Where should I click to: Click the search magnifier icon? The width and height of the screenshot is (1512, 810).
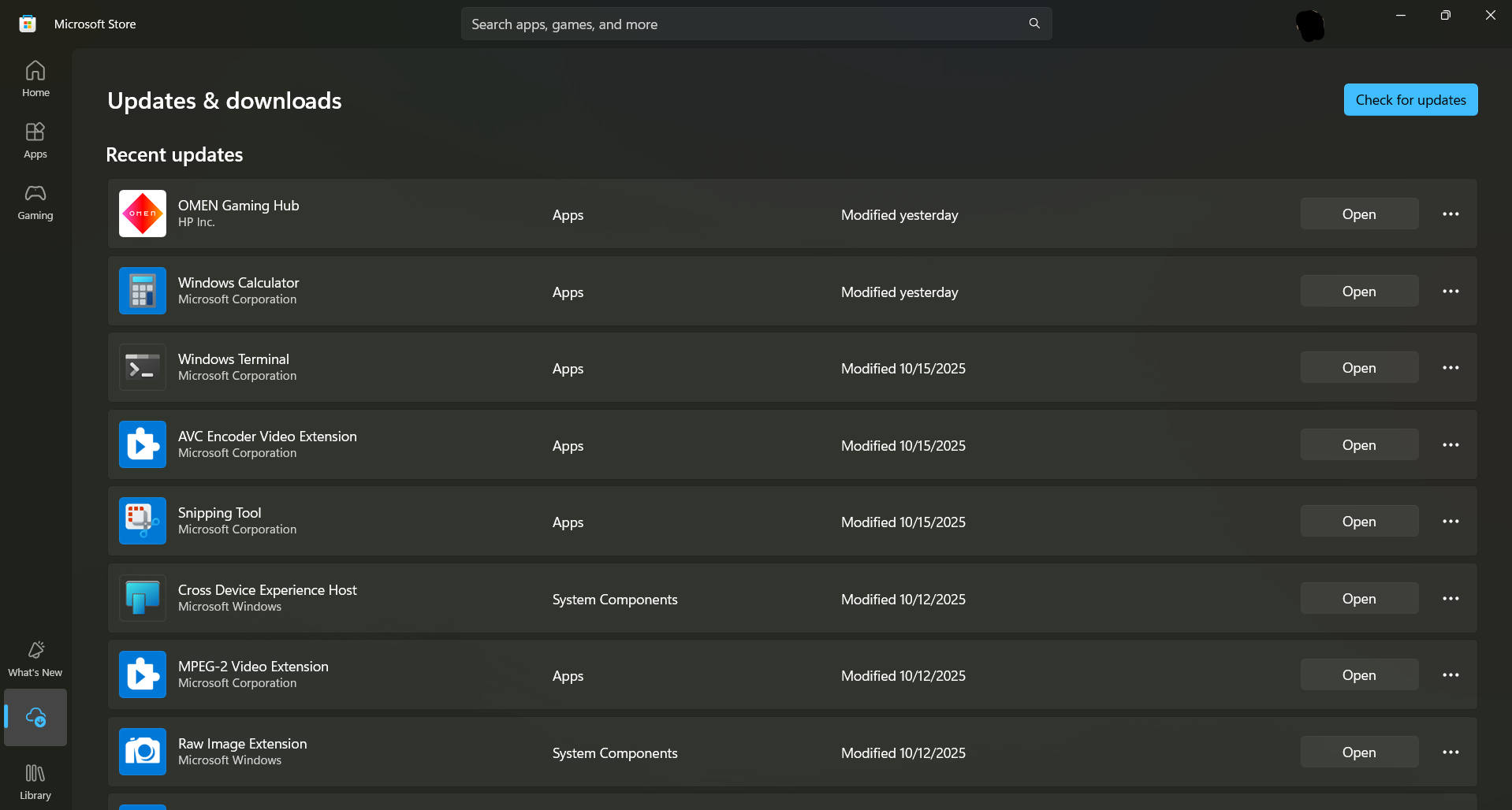[1034, 24]
